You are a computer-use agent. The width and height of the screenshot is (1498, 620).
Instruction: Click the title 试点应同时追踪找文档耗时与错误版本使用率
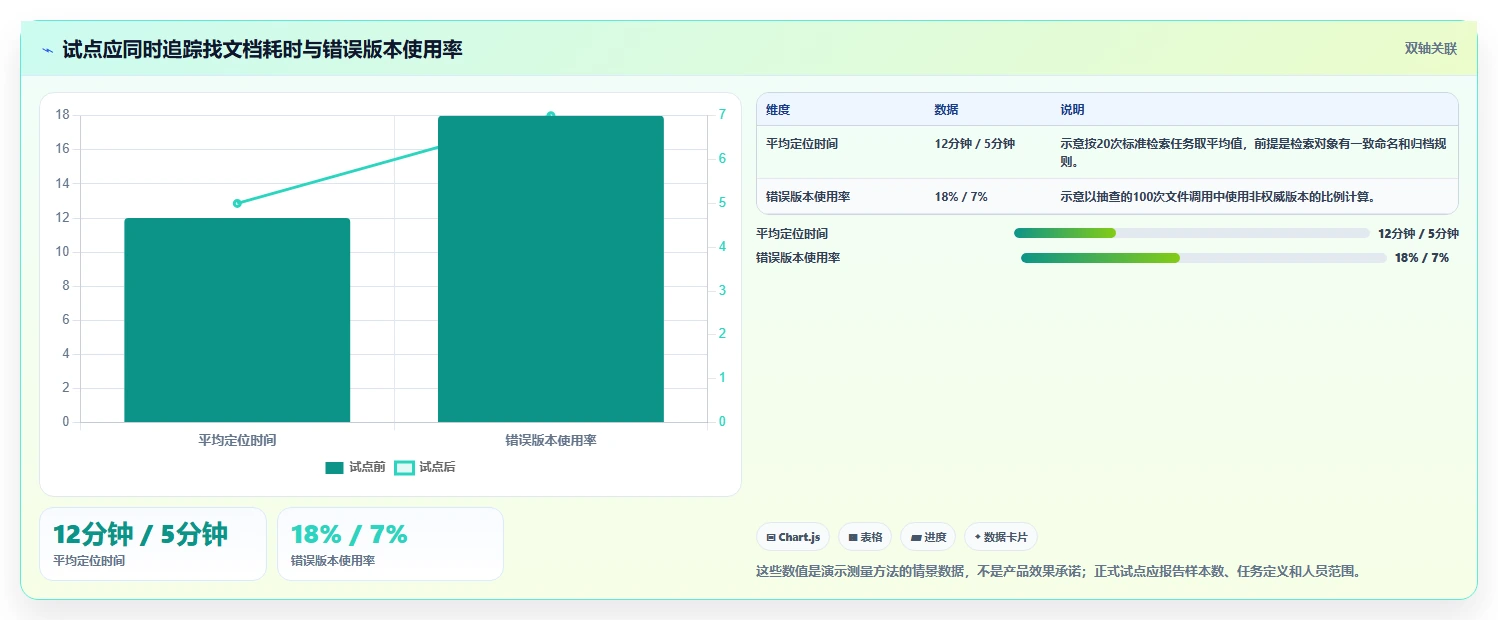click(x=262, y=50)
